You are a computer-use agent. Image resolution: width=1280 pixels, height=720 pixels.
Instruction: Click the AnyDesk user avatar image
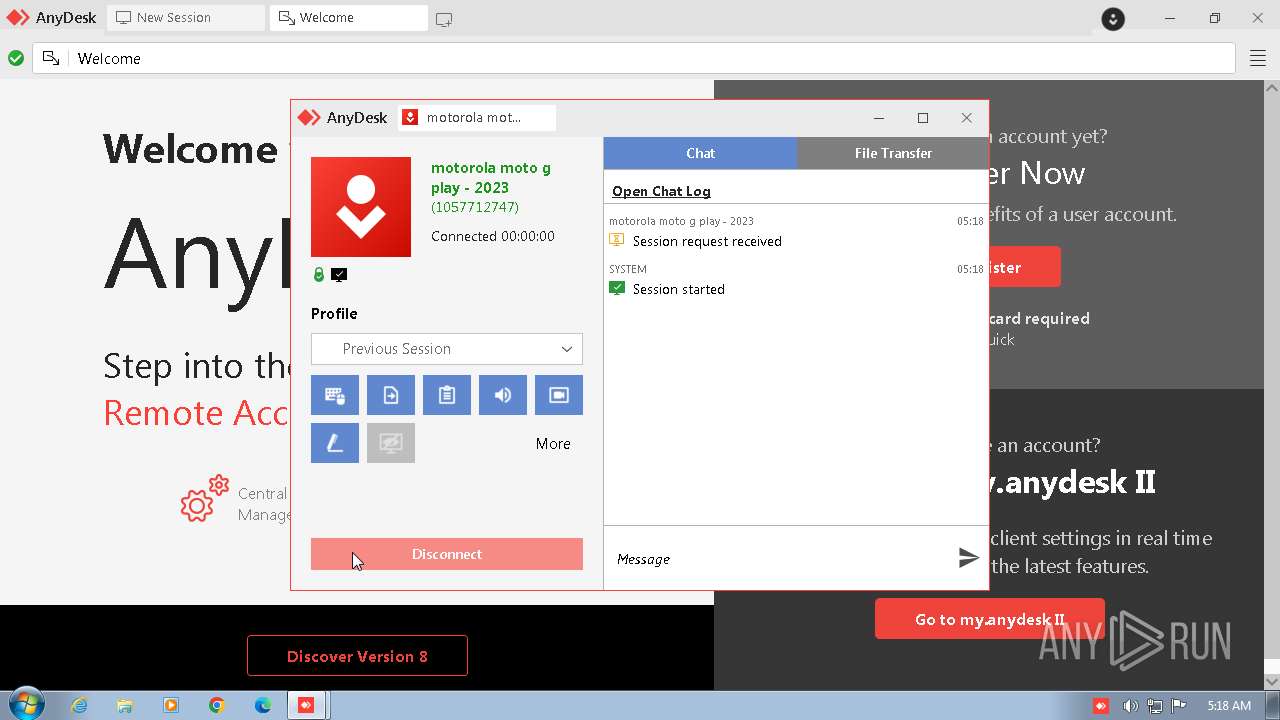tap(361, 207)
